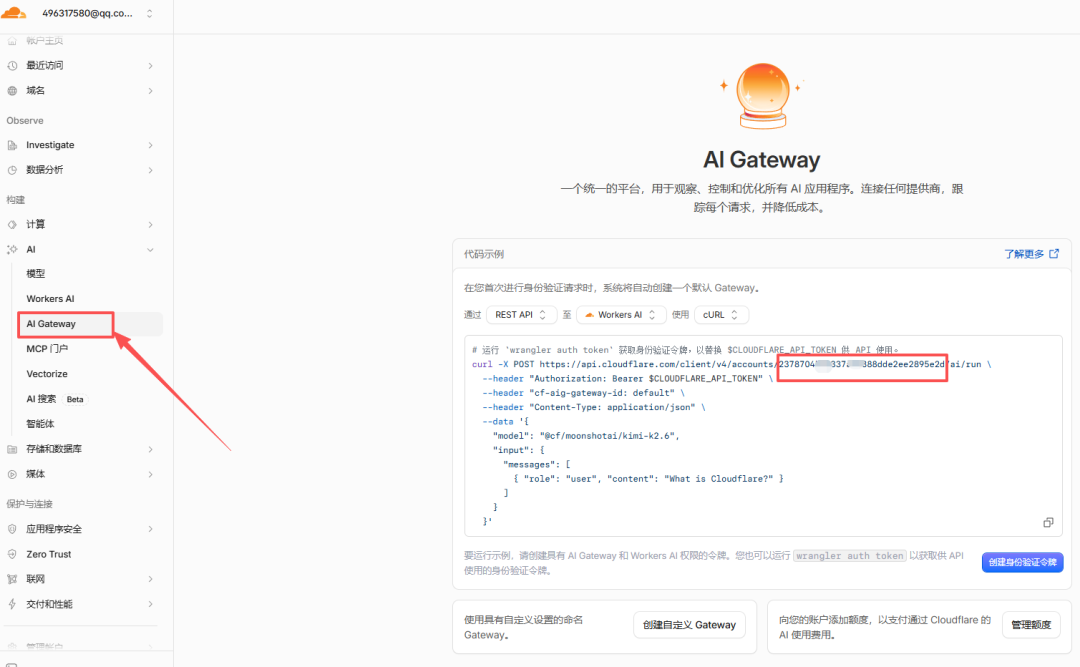The image size is (1080, 667).
Task: Click the Zero Trust icon
Action: (12, 554)
